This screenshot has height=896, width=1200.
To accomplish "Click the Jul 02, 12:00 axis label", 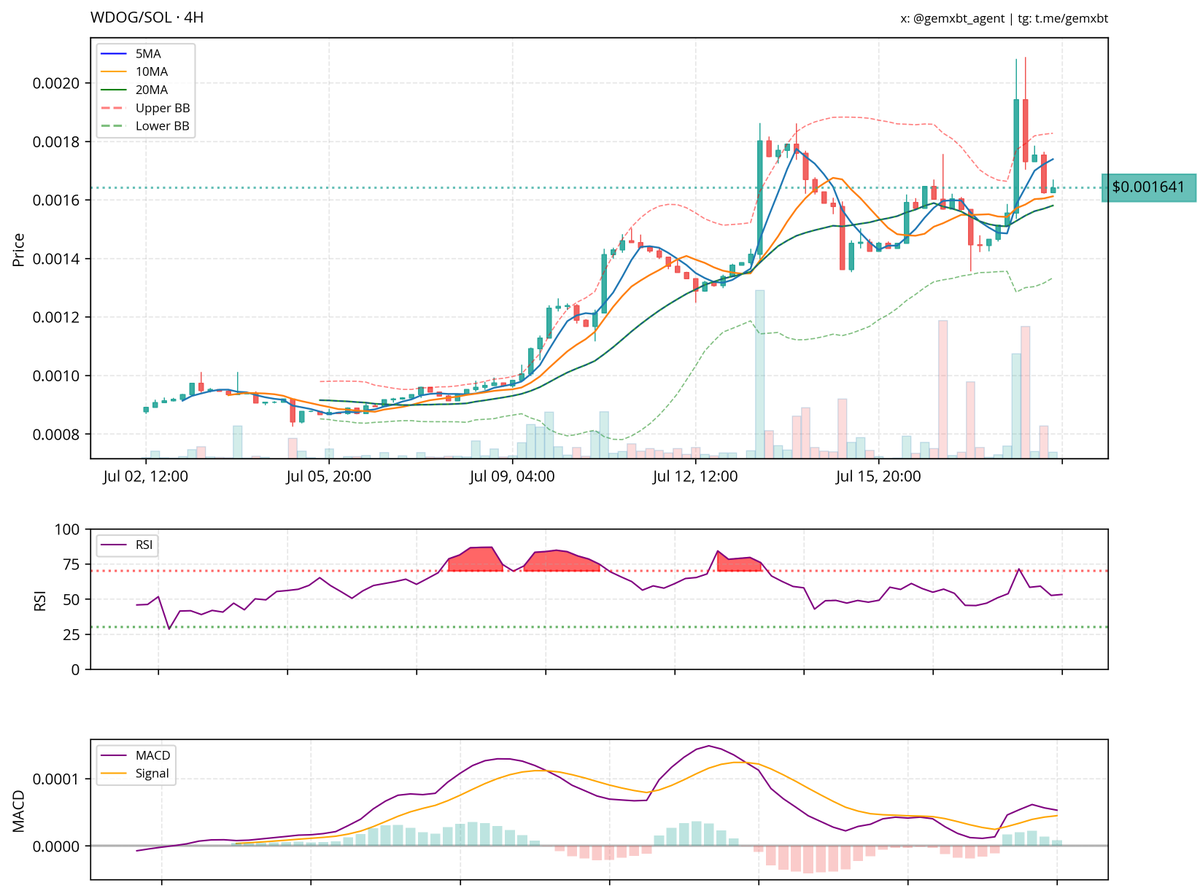I will pyautogui.click(x=145, y=476).
